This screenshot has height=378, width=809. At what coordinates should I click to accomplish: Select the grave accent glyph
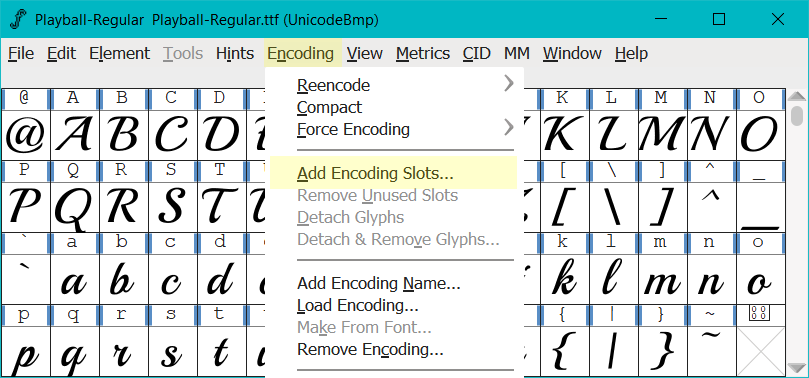(x=26, y=280)
